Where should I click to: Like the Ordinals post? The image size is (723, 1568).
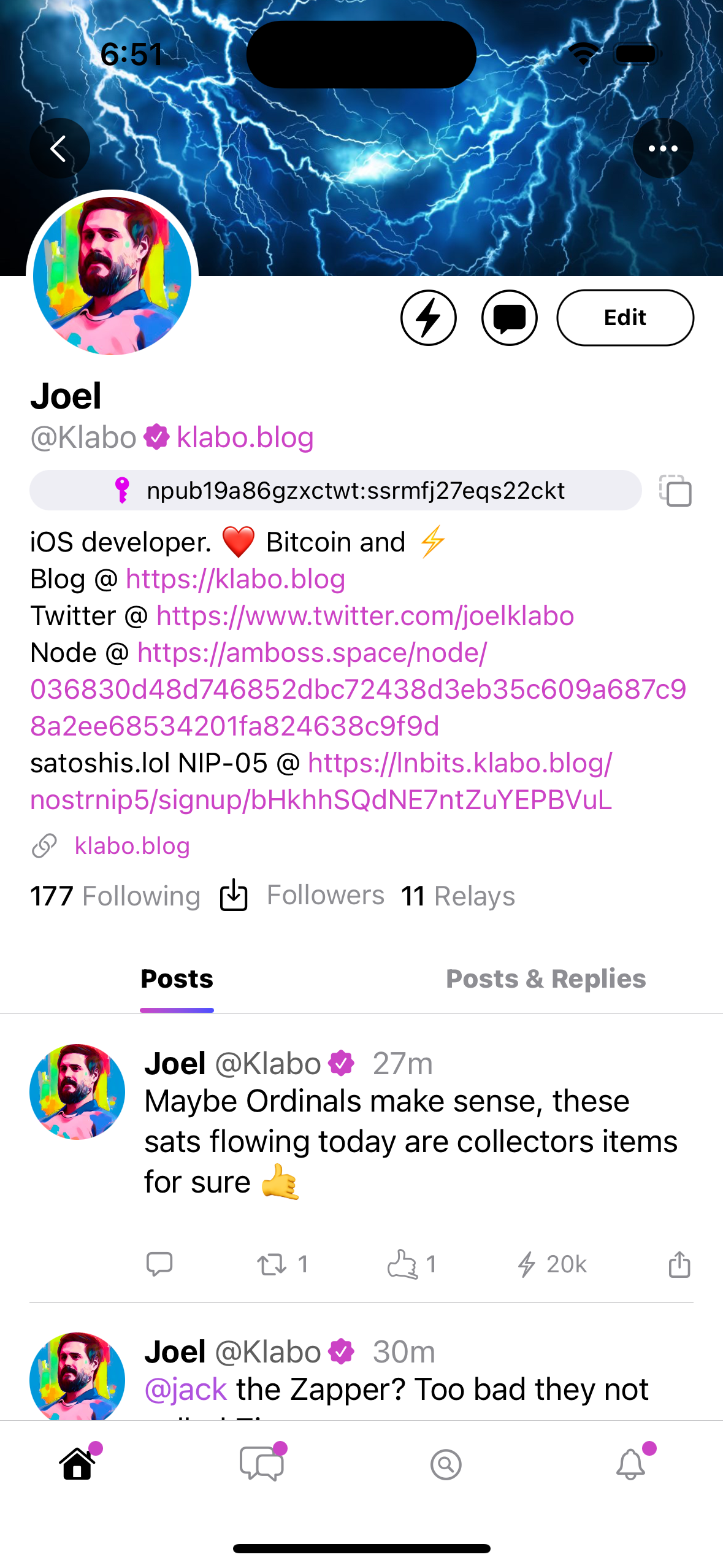click(405, 1264)
